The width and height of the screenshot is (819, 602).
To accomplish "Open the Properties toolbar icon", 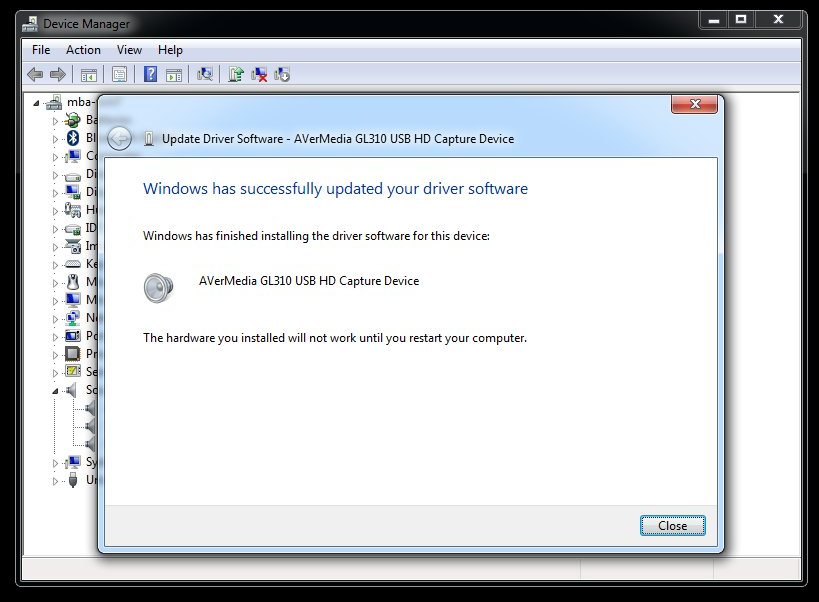I will 120,75.
